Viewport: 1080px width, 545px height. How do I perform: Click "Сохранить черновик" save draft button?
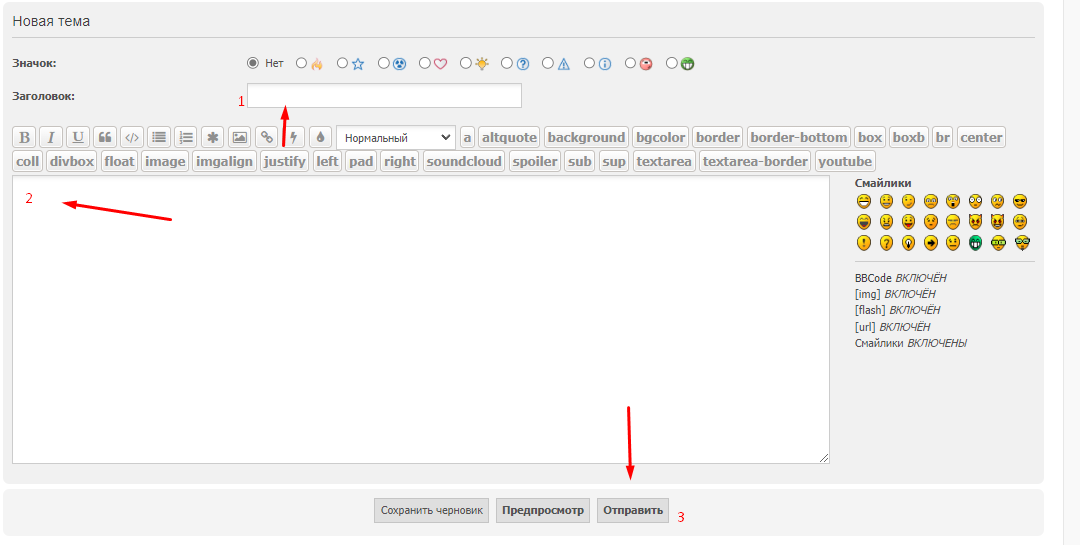(x=432, y=511)
